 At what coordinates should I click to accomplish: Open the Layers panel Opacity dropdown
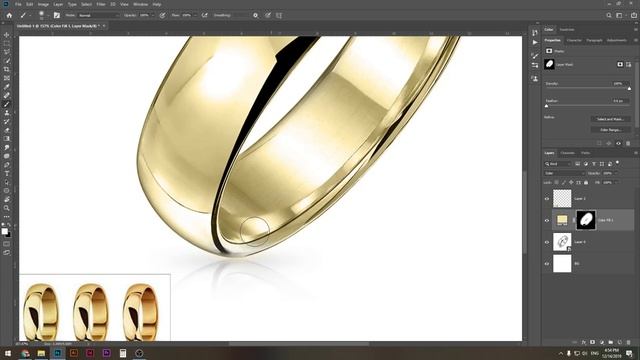click(616, 173)
